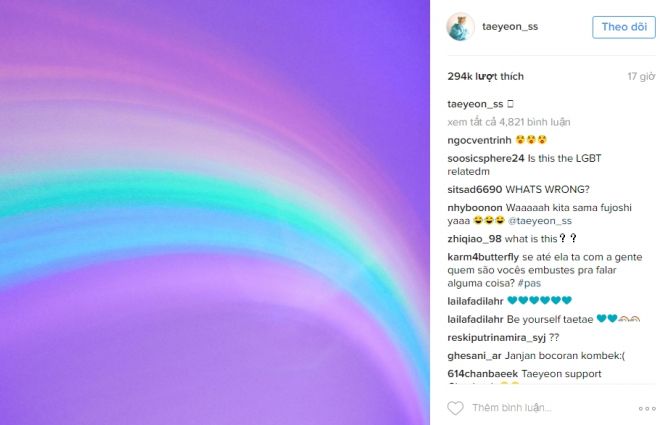Click the Theo dõi follow button

624,27
